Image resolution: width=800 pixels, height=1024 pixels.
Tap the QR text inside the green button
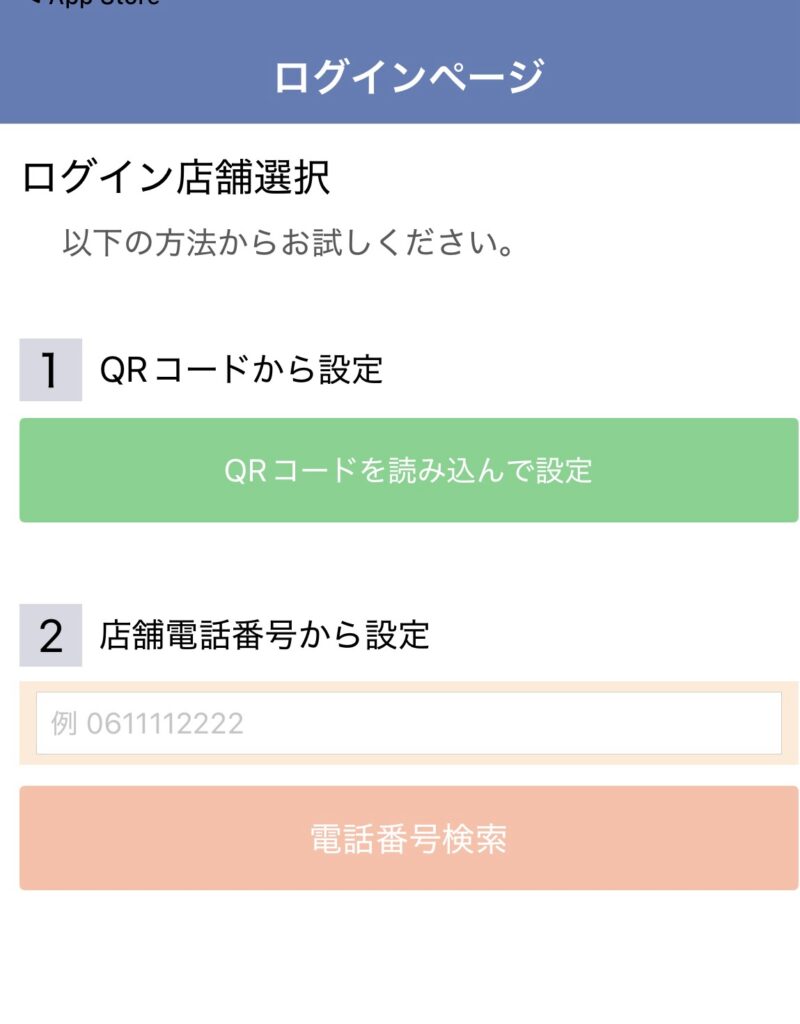[245, 470]
